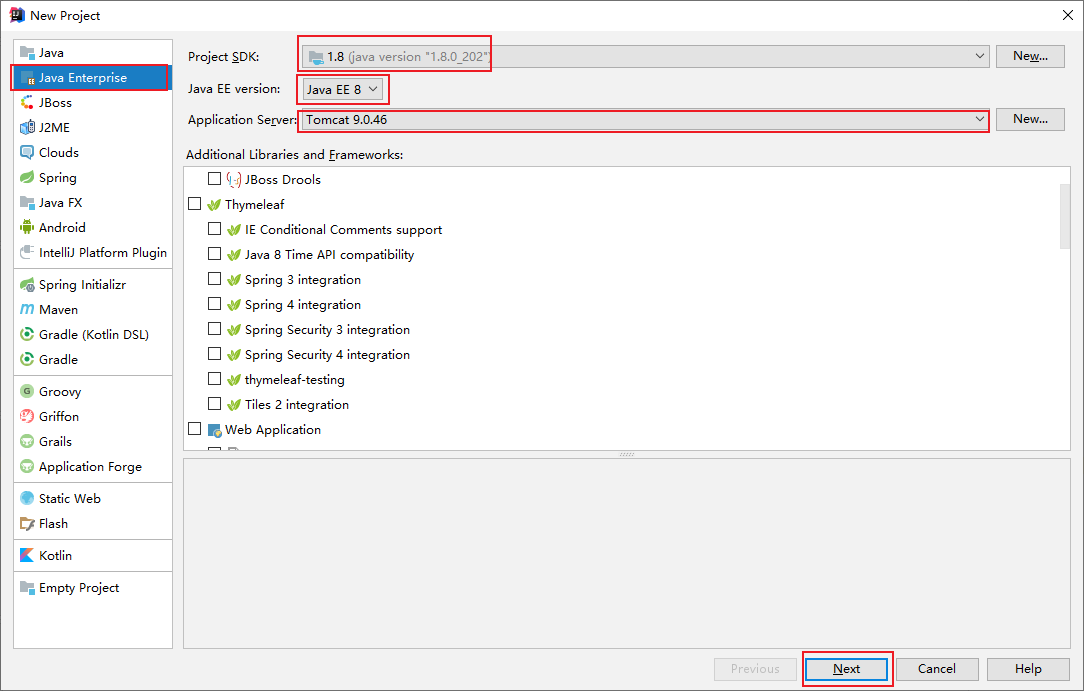1085x692 pixels.
Task: Choose the Flash icon
Action: click(x=27, y=523)
